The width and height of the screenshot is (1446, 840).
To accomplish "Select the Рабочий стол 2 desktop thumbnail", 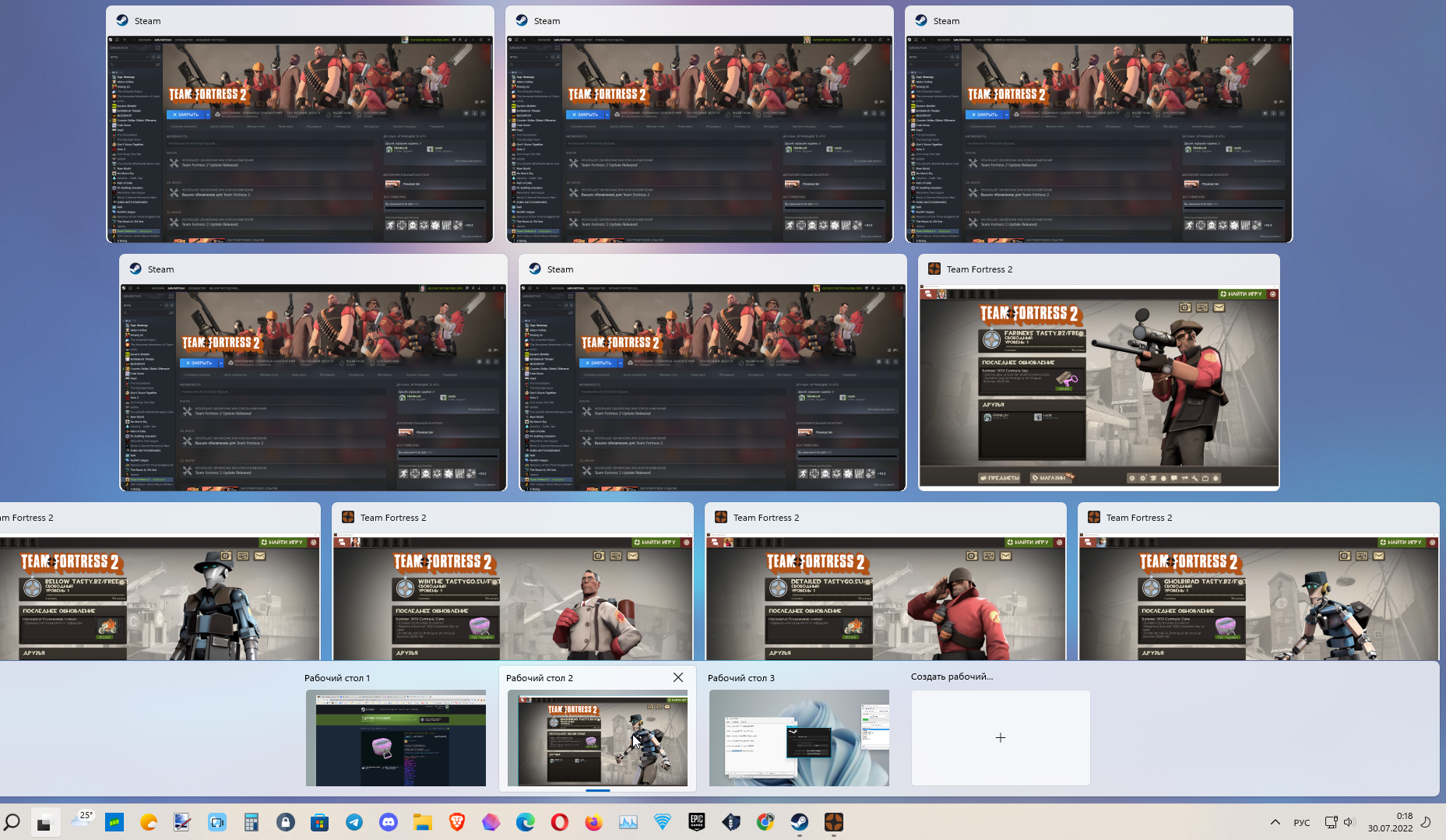I will pos(597,737).
